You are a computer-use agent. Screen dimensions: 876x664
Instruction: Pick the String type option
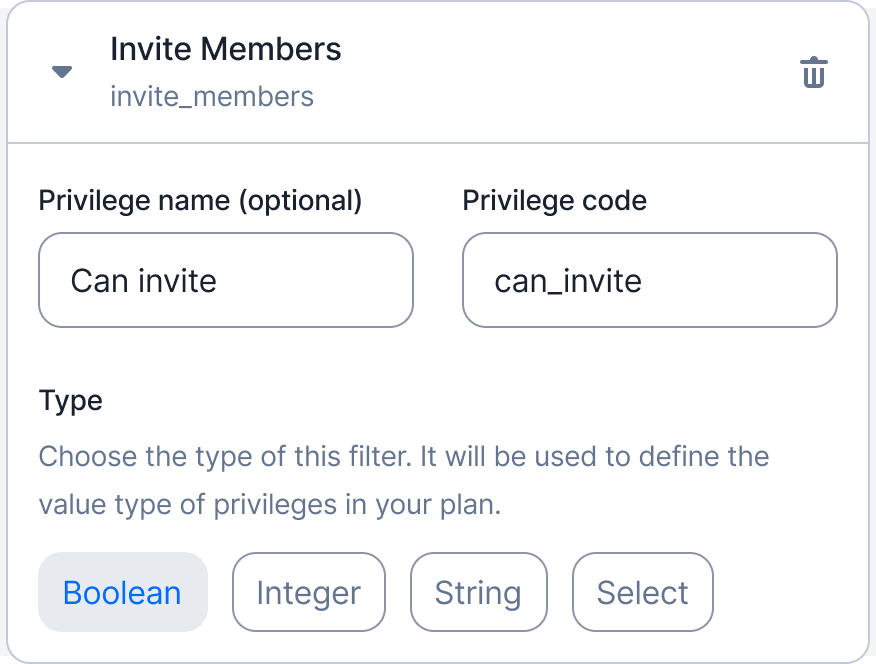click(x=479, y=592)
